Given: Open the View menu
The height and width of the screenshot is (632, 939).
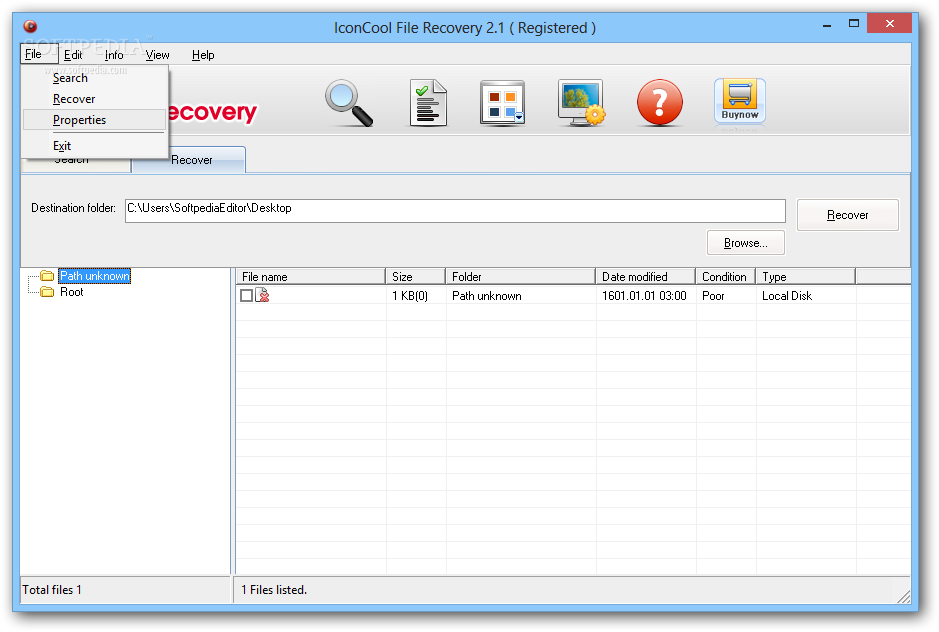Looking at the screenshot, I should 157,55.
